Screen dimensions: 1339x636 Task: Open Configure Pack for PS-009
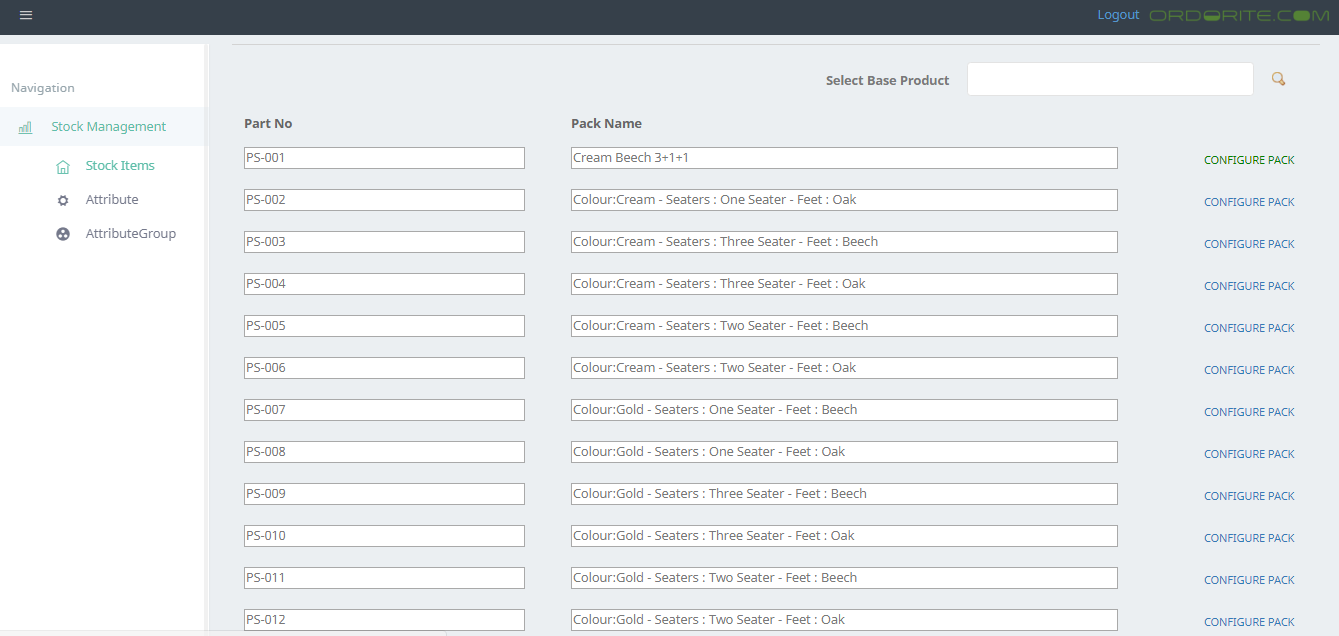[1249, 496]
